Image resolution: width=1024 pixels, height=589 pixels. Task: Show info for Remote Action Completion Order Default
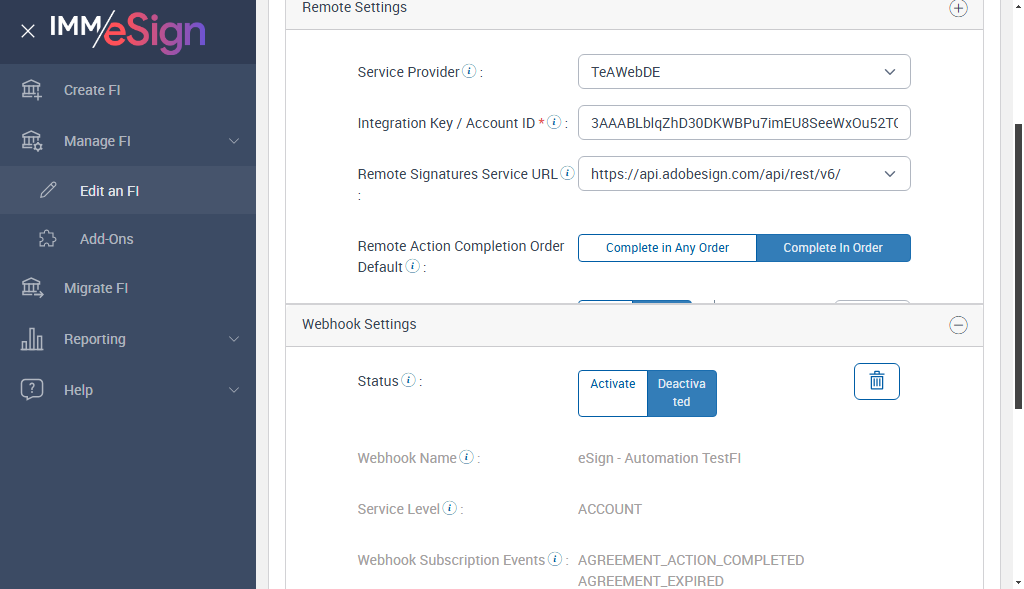pos(412,266)
